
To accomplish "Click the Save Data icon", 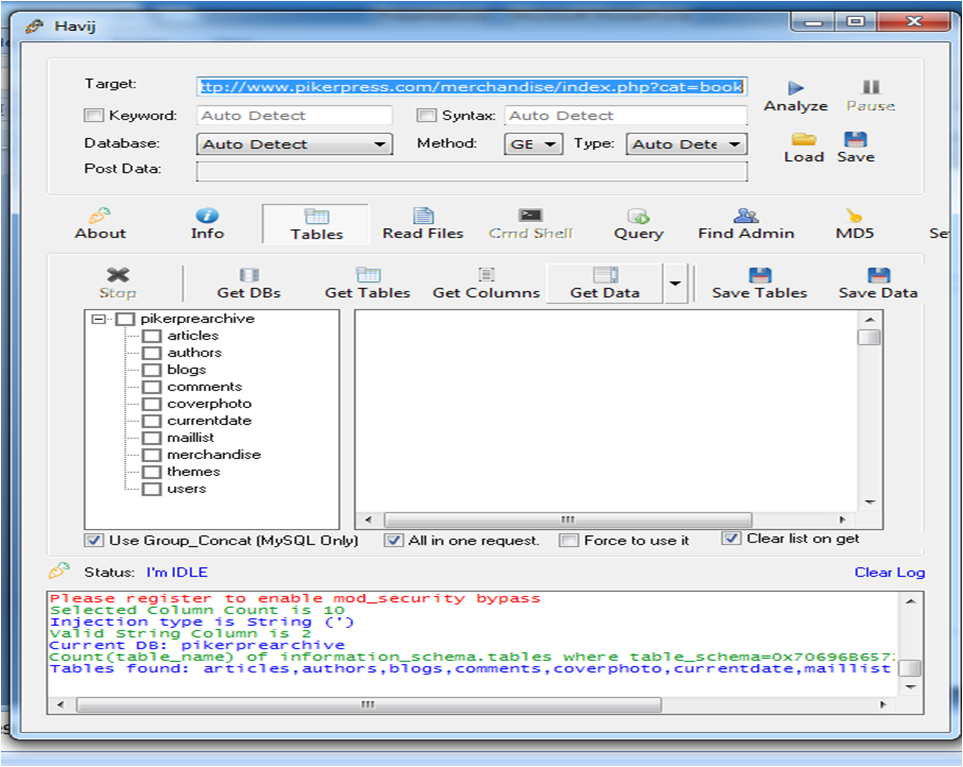I will click(x=878, y=275).
